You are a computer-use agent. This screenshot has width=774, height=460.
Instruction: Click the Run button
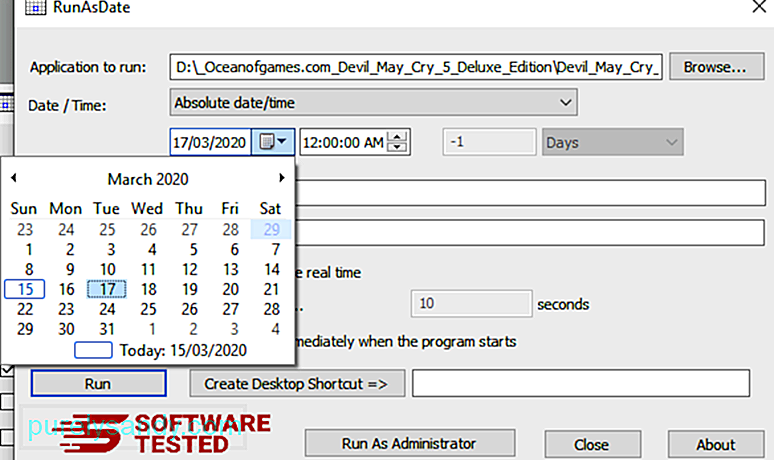98,383
